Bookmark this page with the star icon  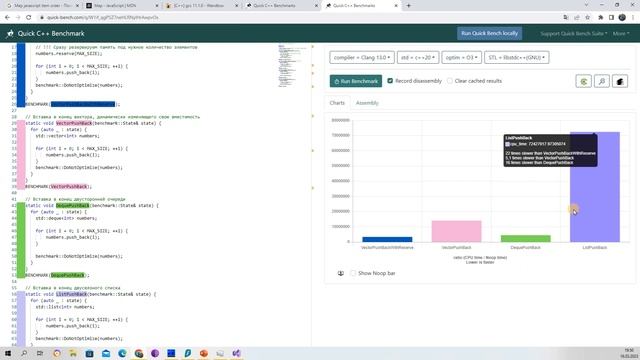tap(588, 18)
